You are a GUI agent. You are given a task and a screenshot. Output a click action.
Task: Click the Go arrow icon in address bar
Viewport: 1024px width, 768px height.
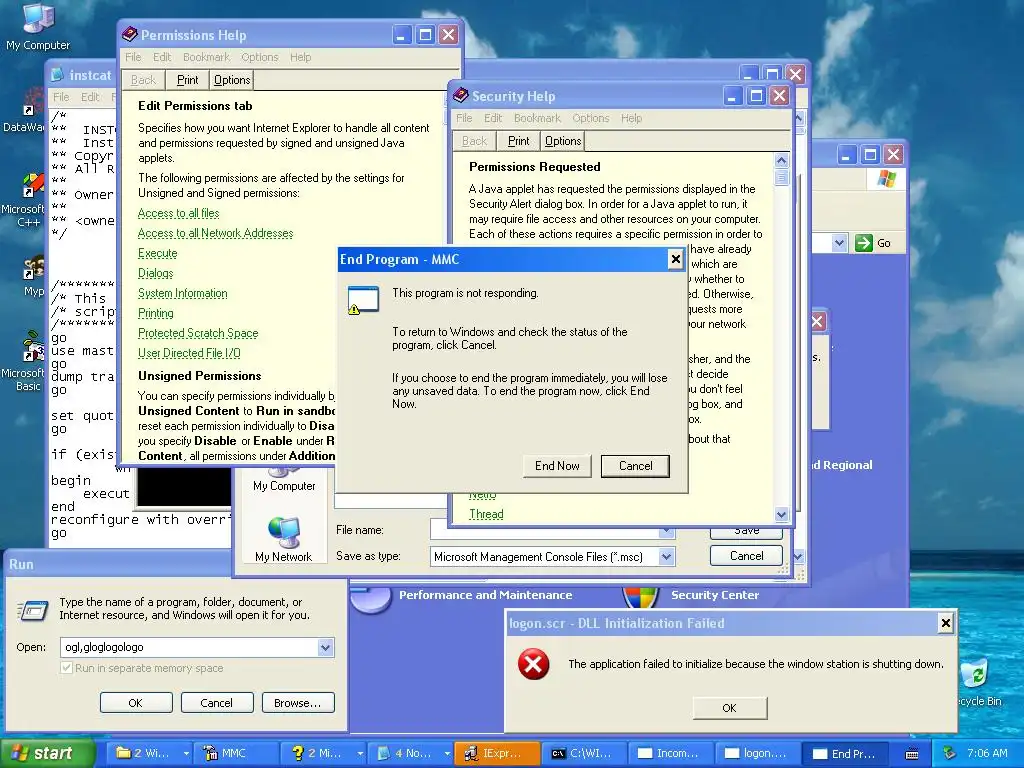point(863,243)
